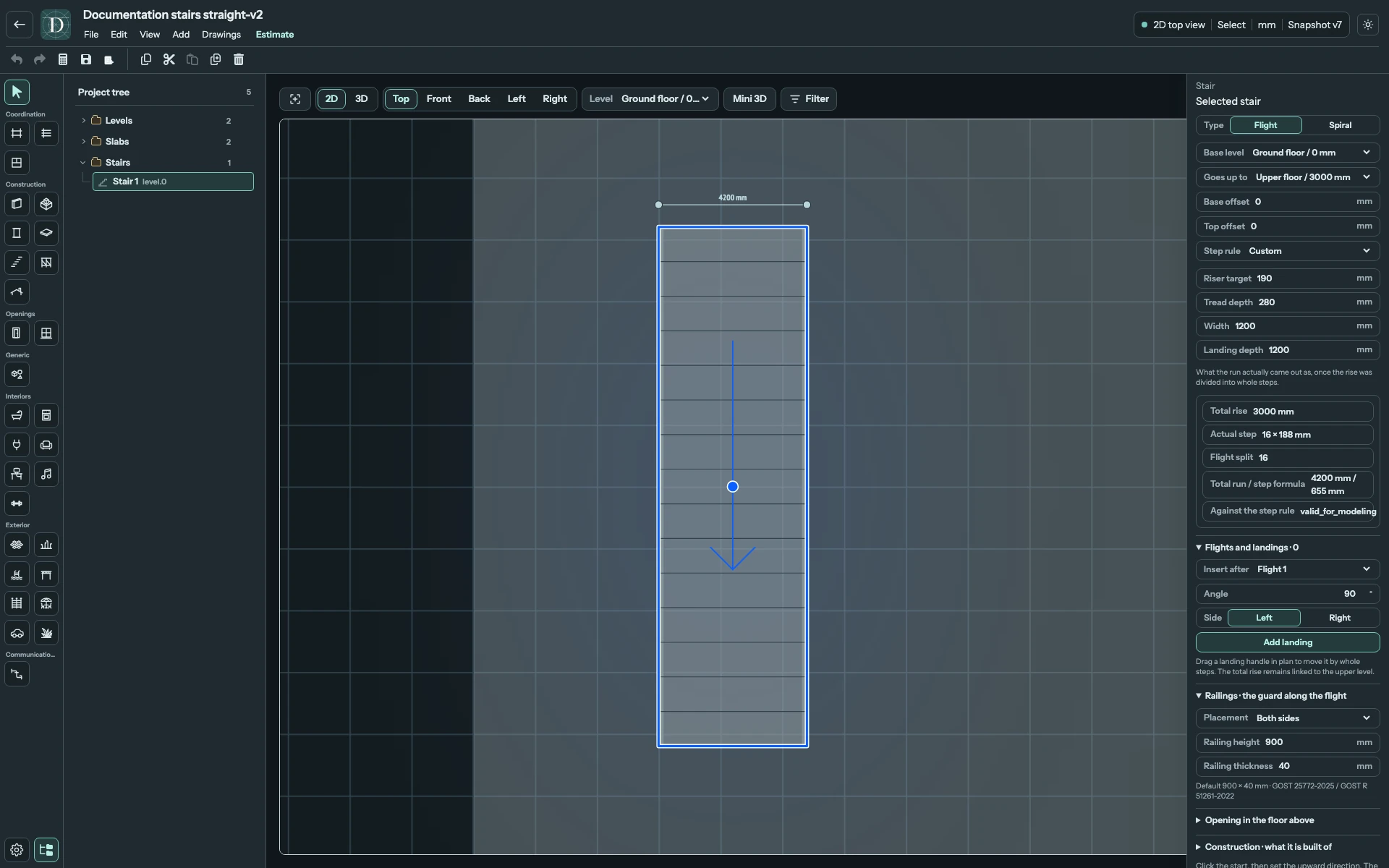This screenshot has width=1389, height=868.
Task: Open the Goes up to dropdown
Action: (1288, 177)
